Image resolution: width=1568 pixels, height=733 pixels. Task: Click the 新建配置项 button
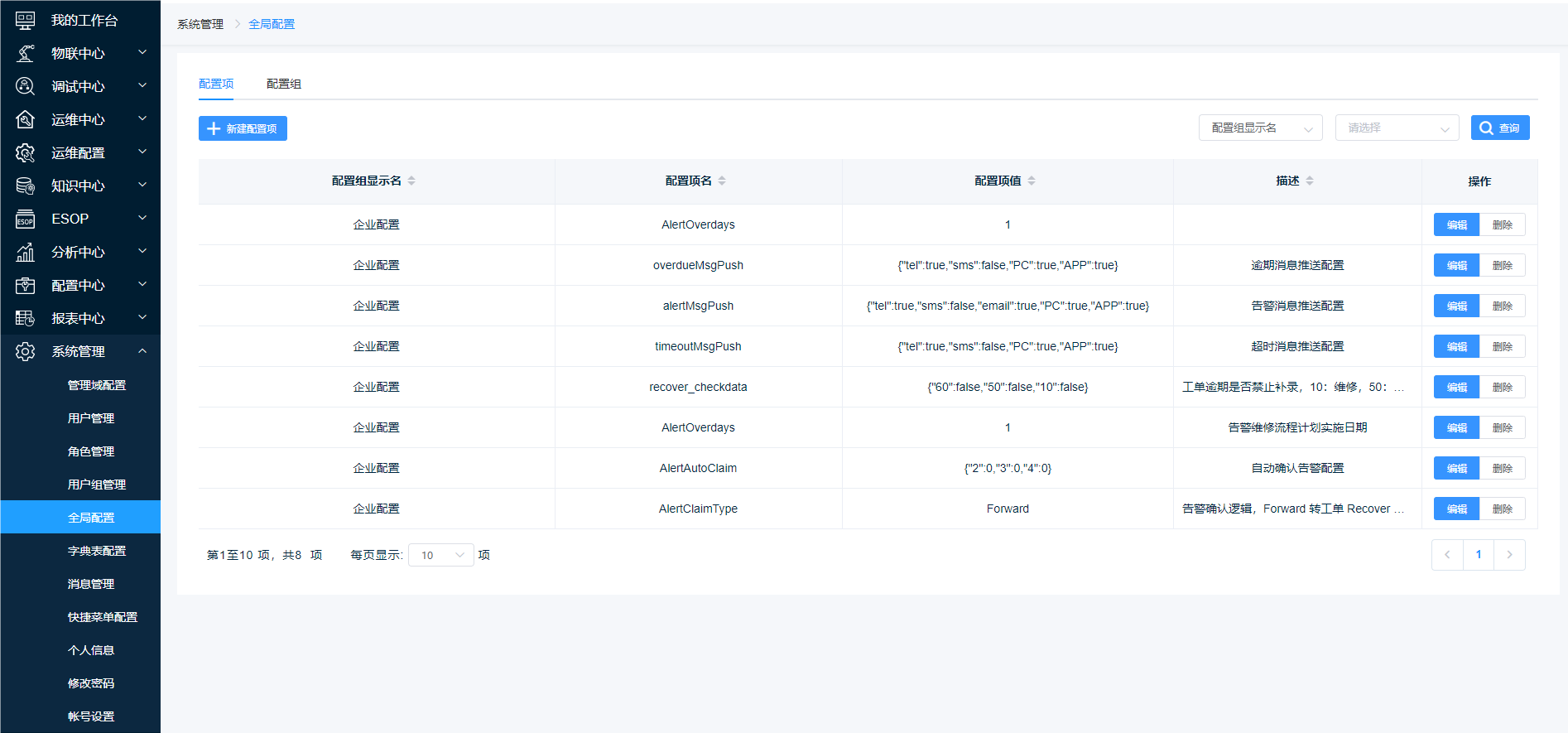coord(243,128)
